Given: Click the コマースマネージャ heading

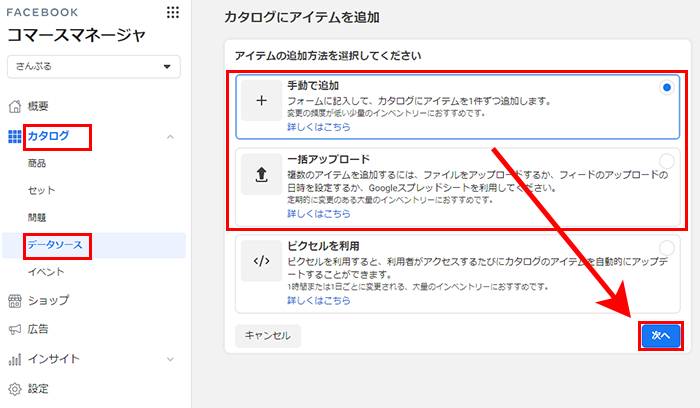Looking at the screenshot, I should click(76, 35).
